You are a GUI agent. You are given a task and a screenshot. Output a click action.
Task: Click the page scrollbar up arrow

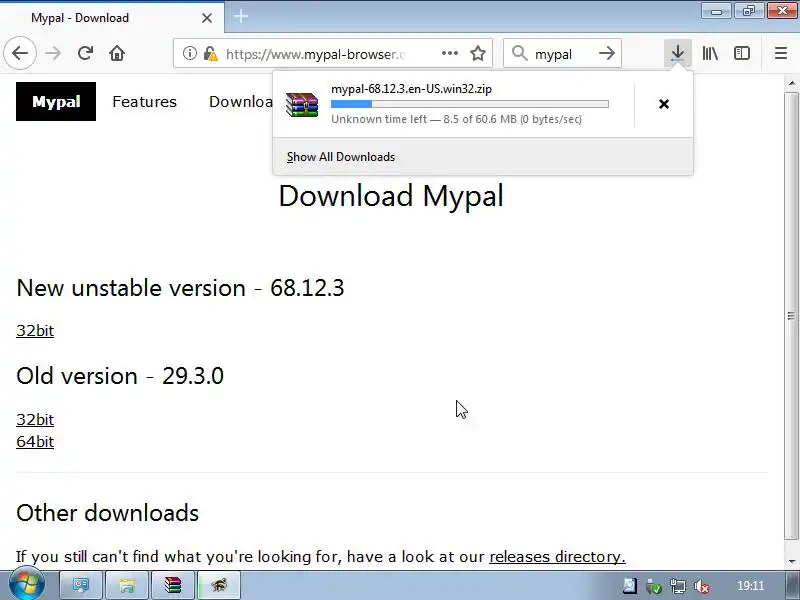click(791, 83)
